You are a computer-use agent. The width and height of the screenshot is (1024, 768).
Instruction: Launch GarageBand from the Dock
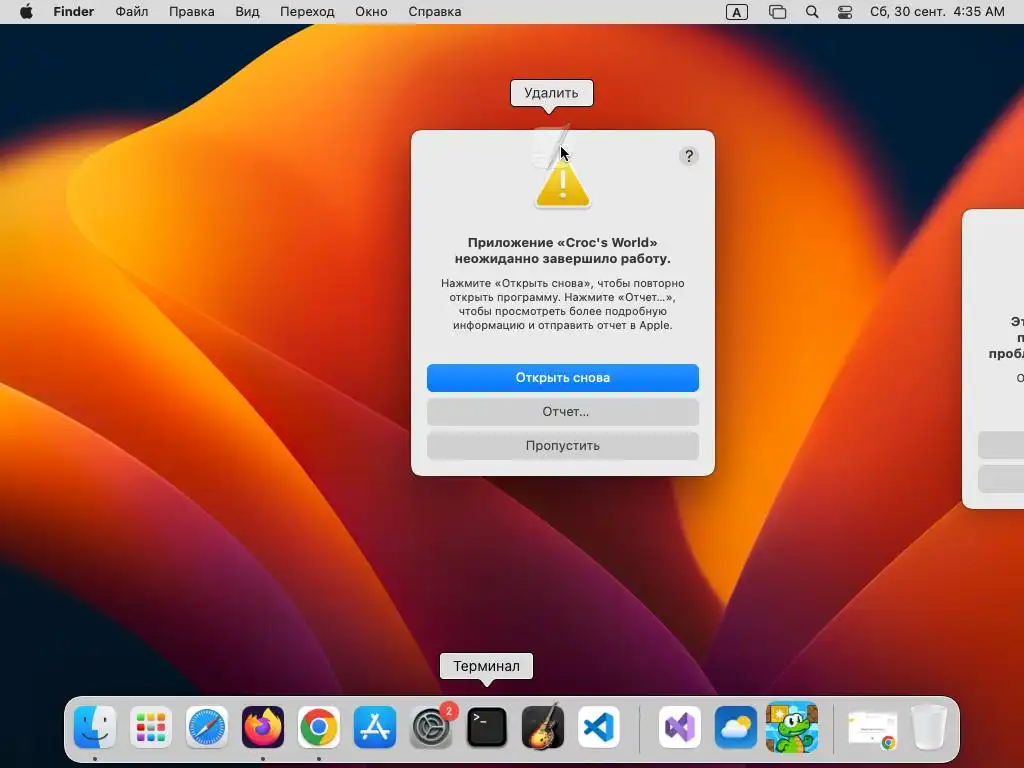click(543, 726)
